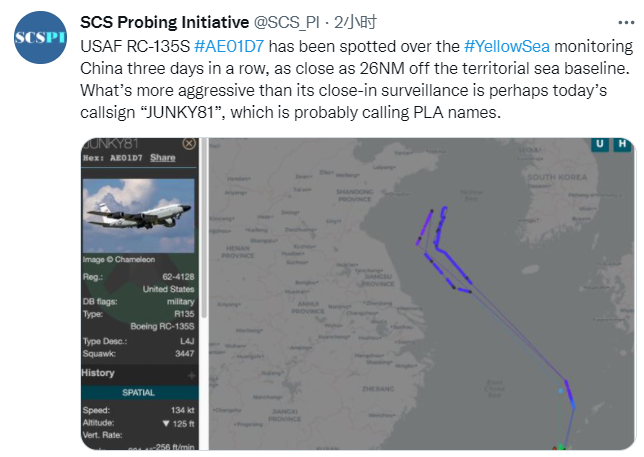Click the Hex AE01D7 identifier text

(x=111, y=158)
